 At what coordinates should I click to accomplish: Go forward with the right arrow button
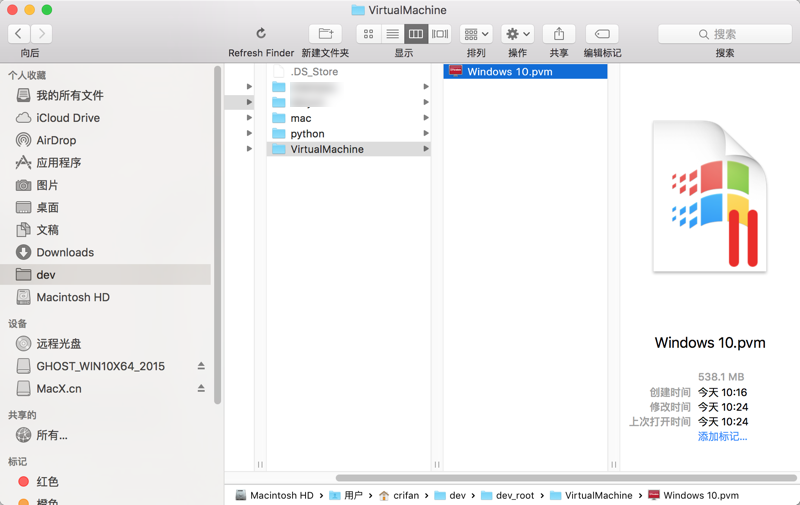pyautogui.click(x=41, y=34)
